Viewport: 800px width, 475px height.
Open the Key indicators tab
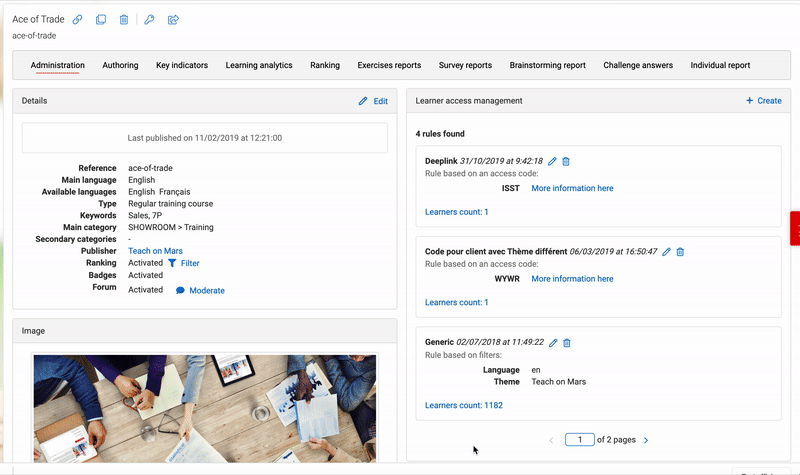coord(182,65)
